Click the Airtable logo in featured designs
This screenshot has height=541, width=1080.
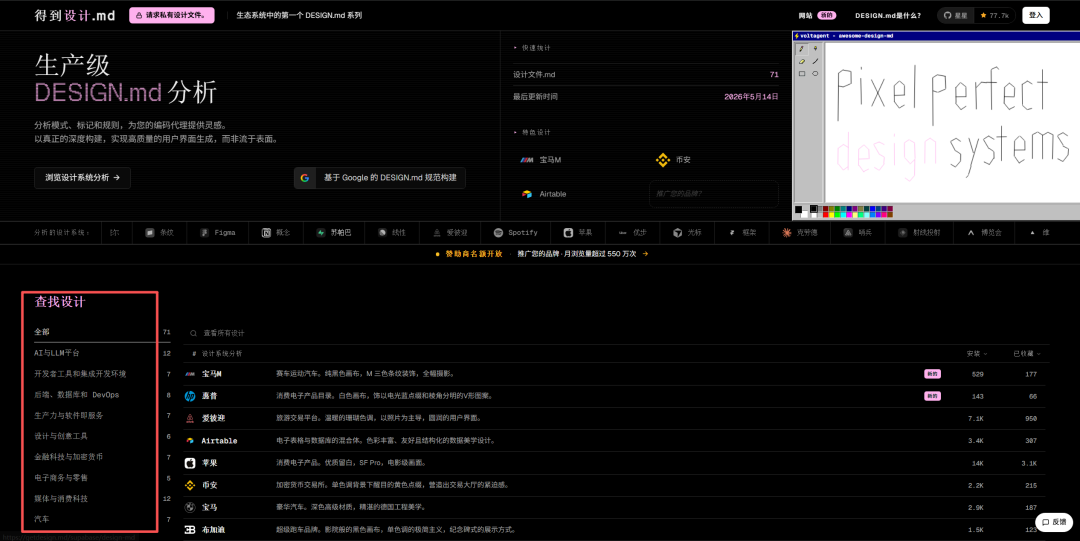527,194
